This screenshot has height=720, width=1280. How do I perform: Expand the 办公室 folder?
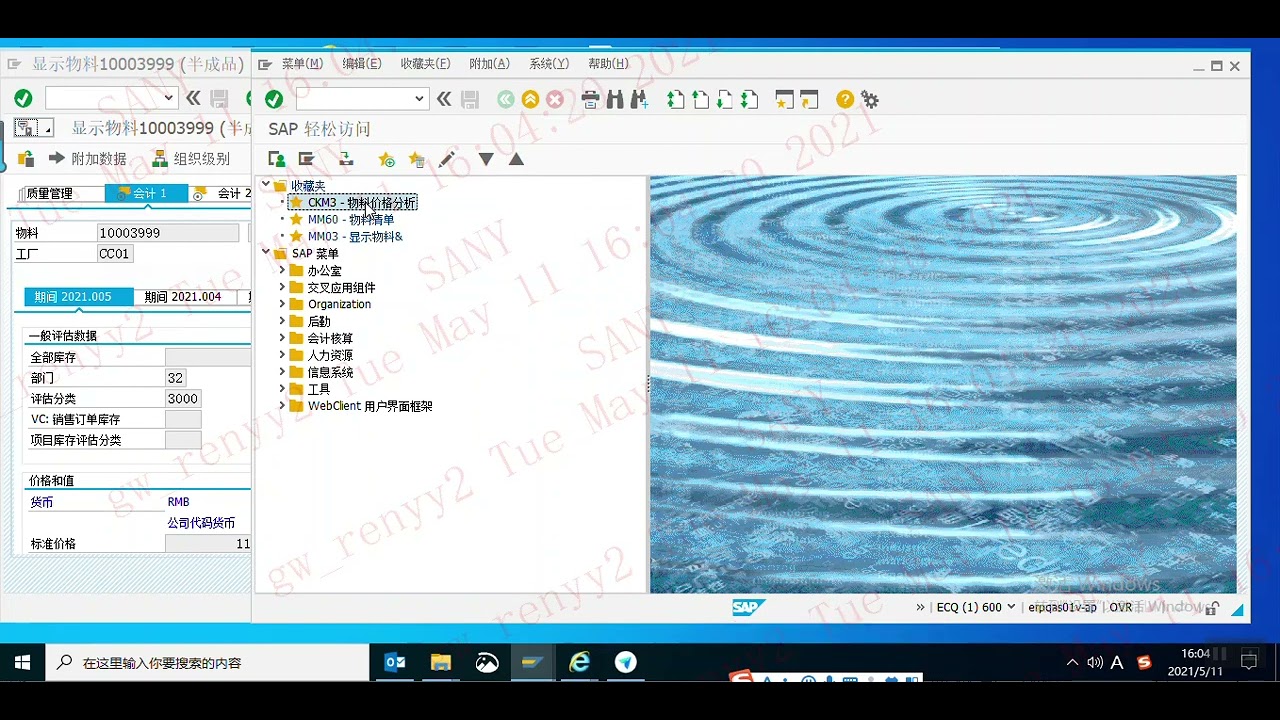pyautogui.click(x=282, y=270)
